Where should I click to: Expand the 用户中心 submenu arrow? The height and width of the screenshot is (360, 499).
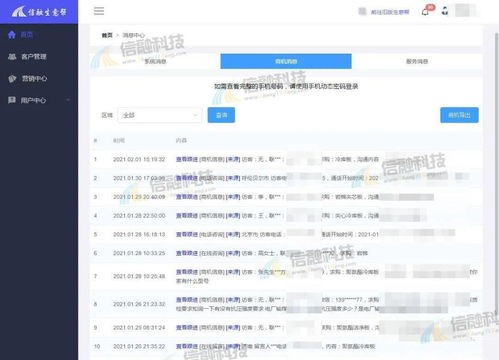click(x=68, y=100)
